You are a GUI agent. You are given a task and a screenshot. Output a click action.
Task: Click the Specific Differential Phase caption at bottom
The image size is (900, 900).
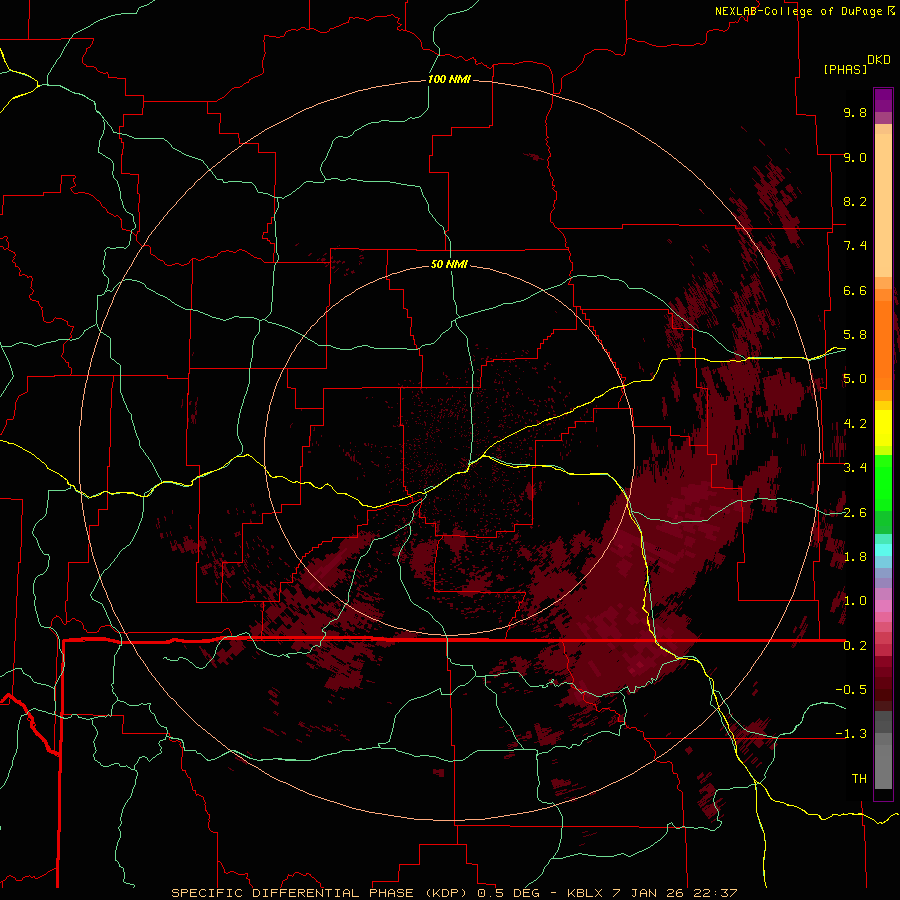pos(454,893)
